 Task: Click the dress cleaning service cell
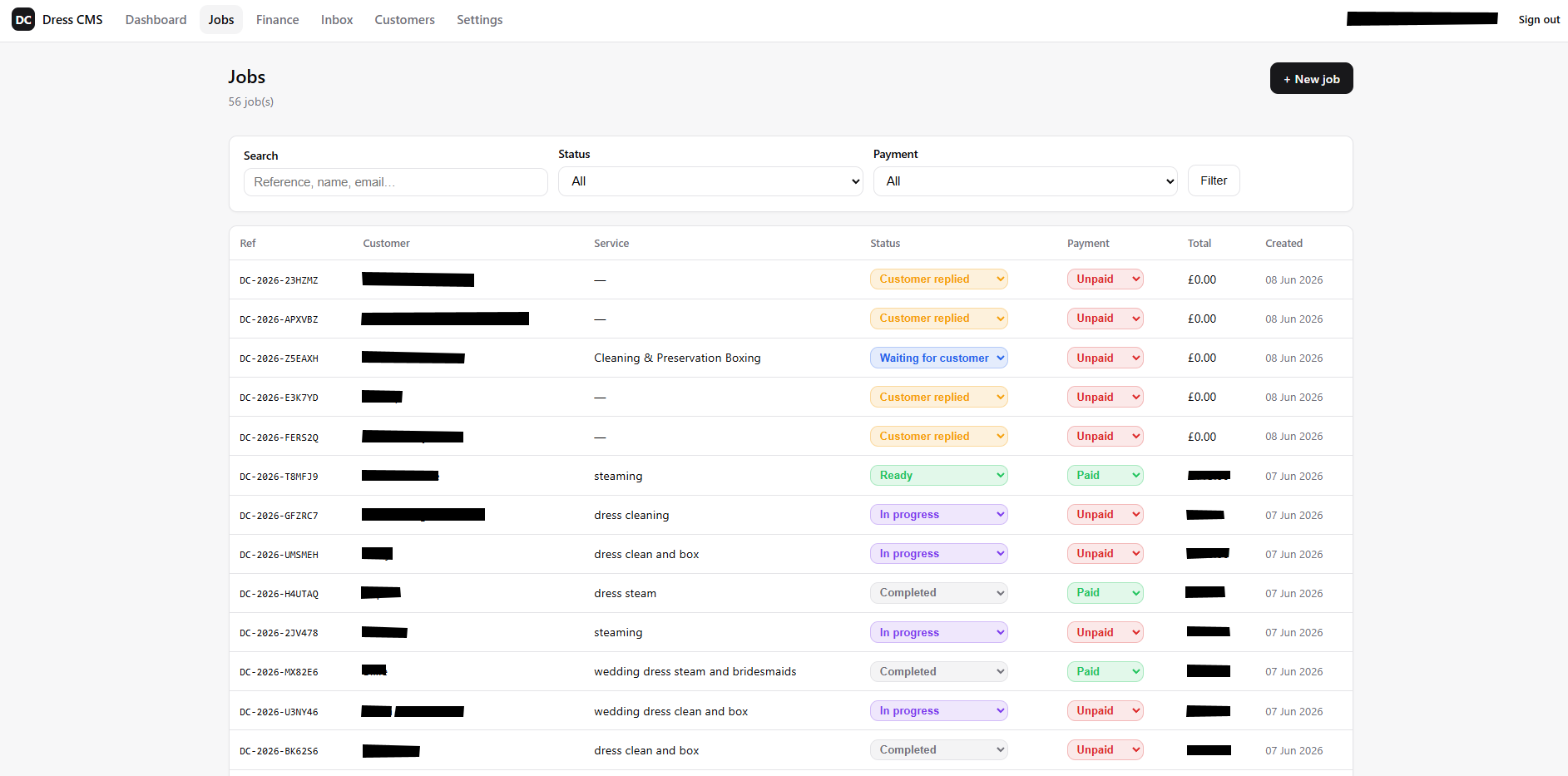click(631, 515)
